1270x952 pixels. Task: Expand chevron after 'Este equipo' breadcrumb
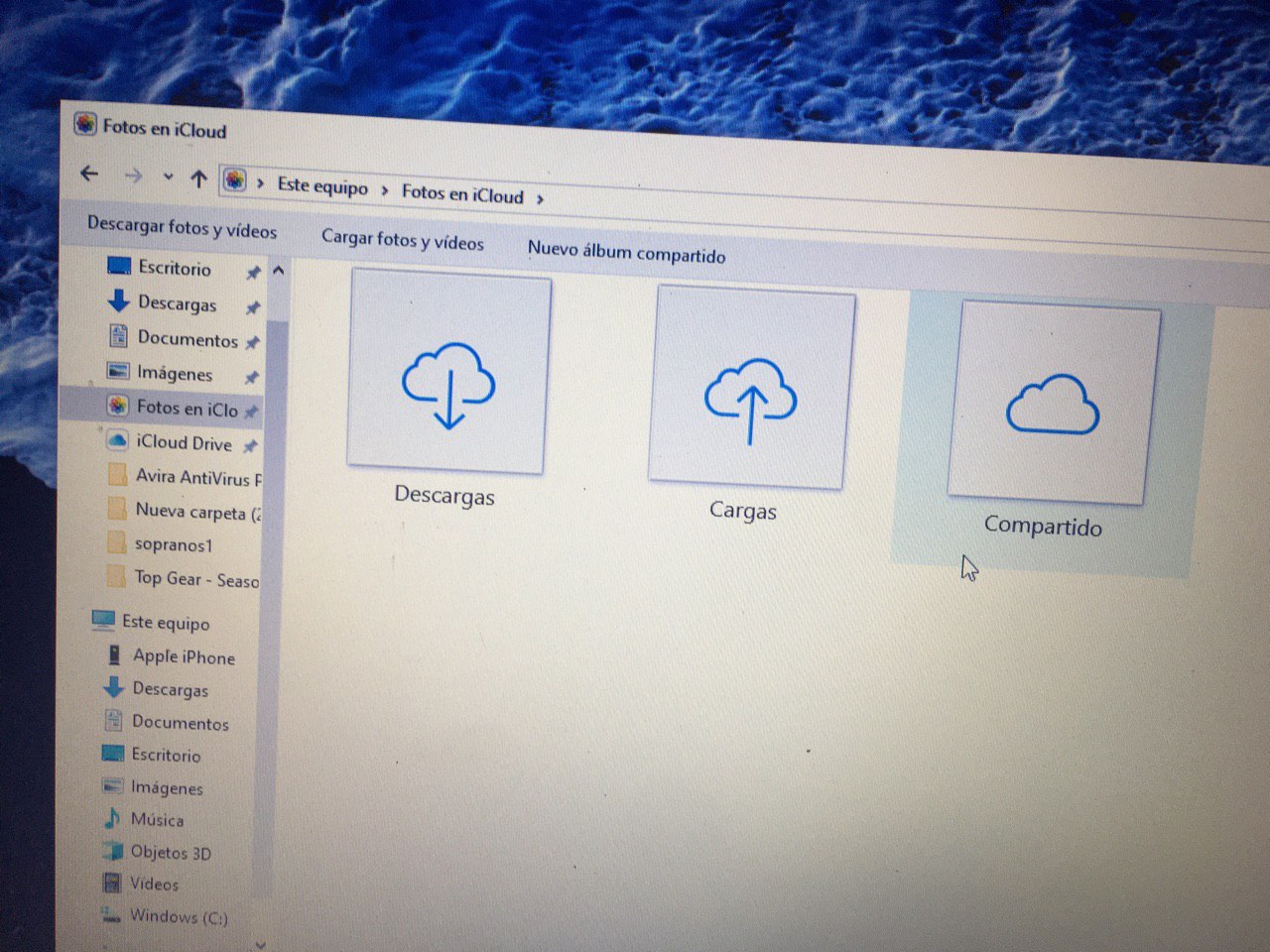tap(385, 190)
